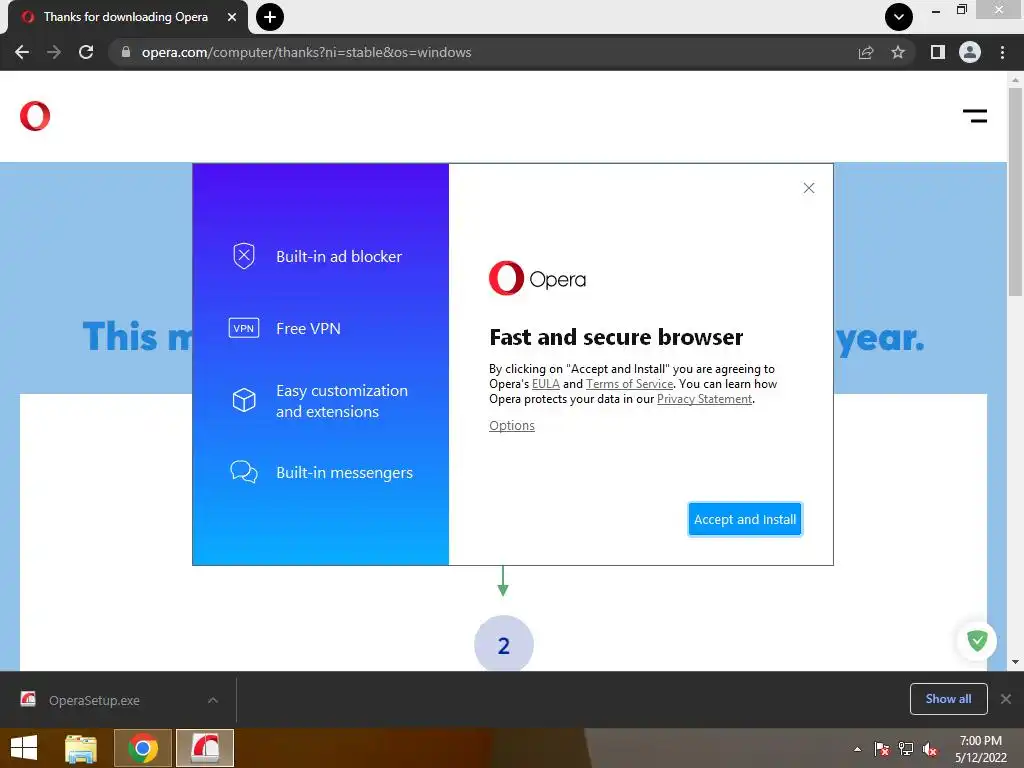View site security lock information
1024x768 pixels.
(x=126, y=52)
